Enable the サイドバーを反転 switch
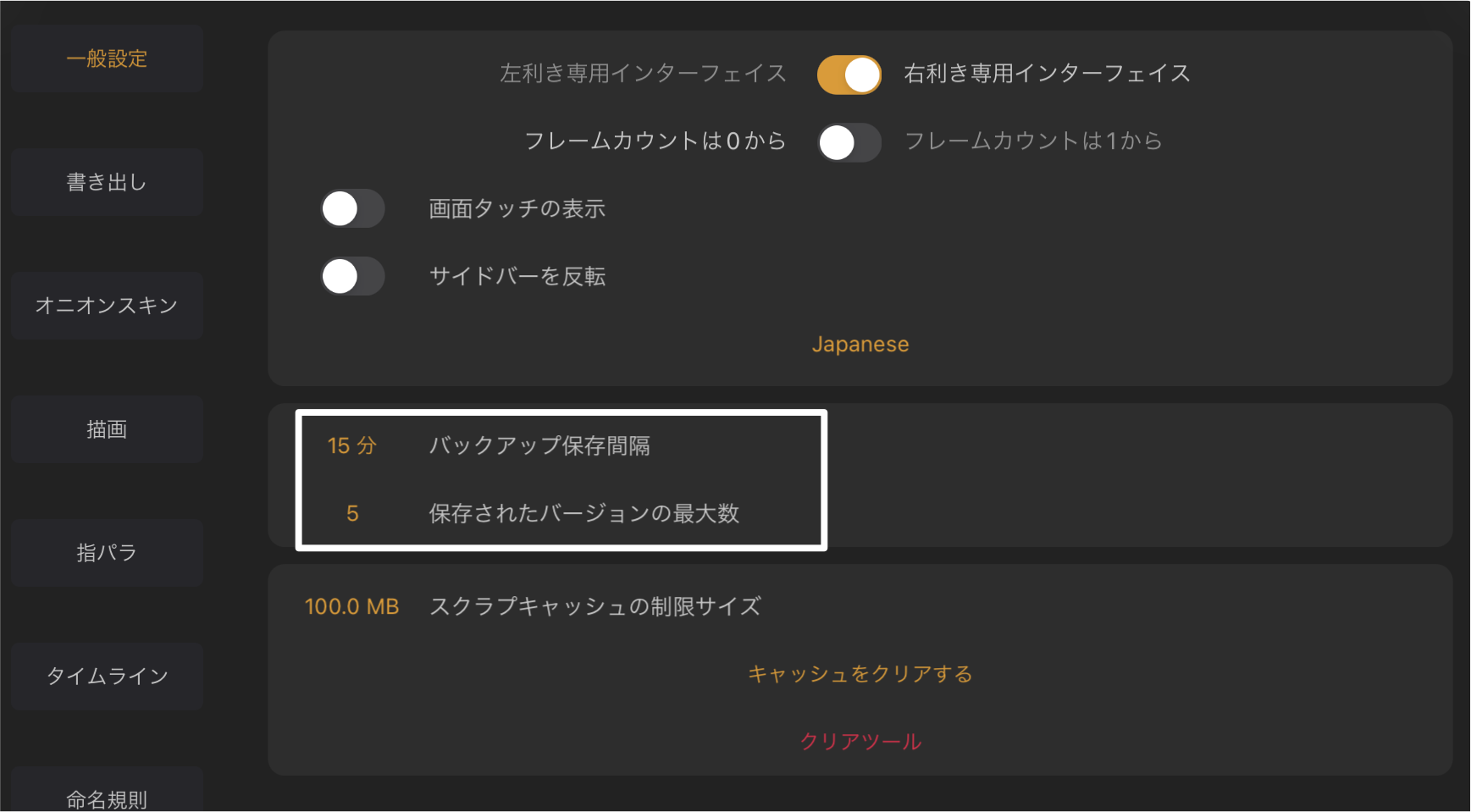1471x812 pixels. tap(352, 277)
